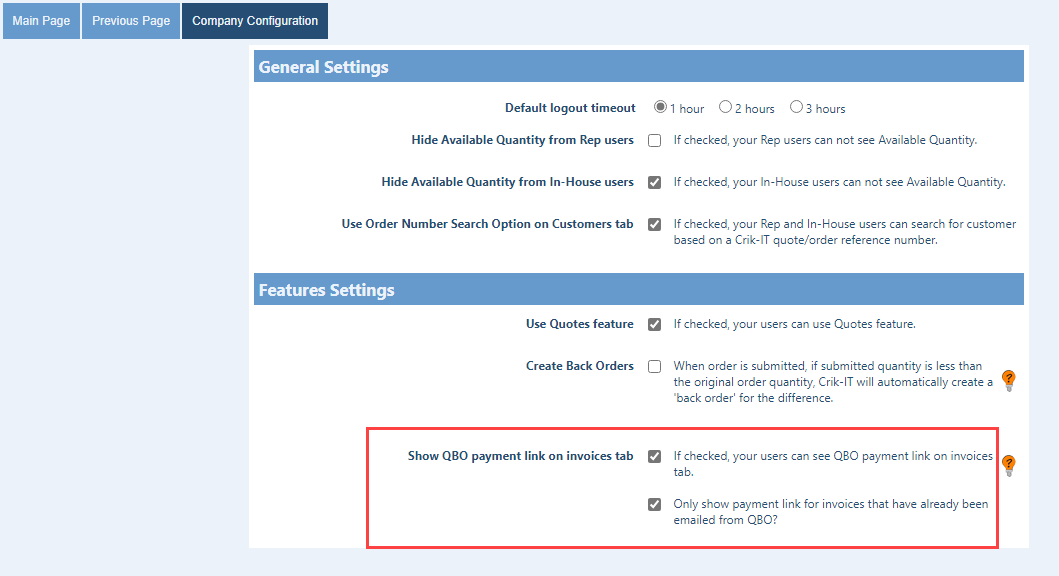Toggle Use Order Number Search Option checkbox

[x=654, y=225]
